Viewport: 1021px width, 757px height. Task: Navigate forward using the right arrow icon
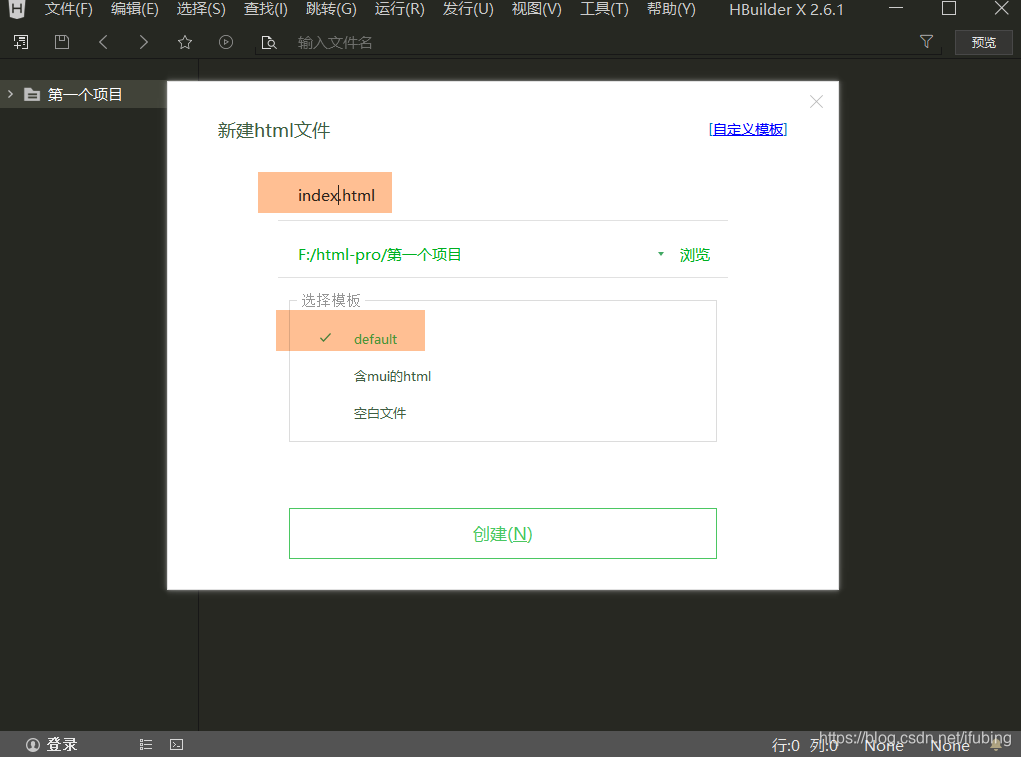[x=143, y=42]
